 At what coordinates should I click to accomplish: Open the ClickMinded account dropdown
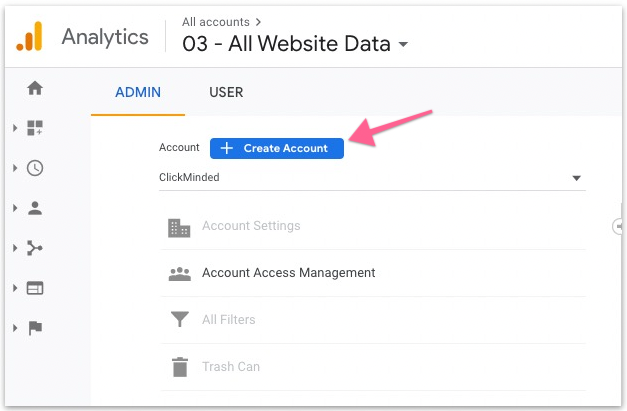click(x=371, y=178)
